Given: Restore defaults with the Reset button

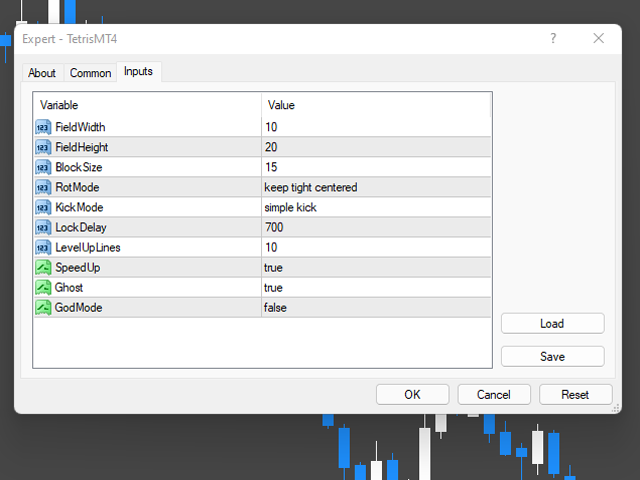Looking at the screenshot, I should [576, 395].
